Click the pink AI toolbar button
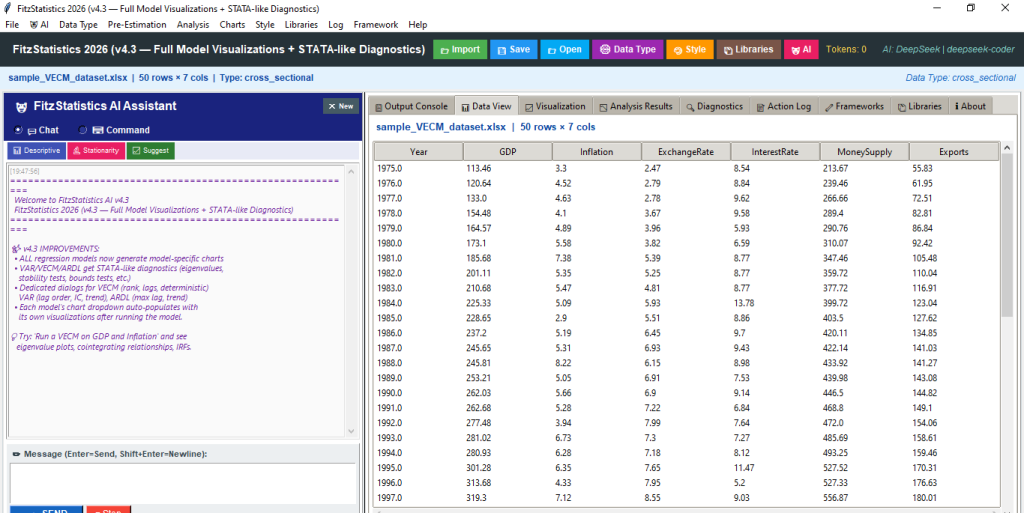The width and height of the screenshot is (1024, 513). click(x=801, y=50)
